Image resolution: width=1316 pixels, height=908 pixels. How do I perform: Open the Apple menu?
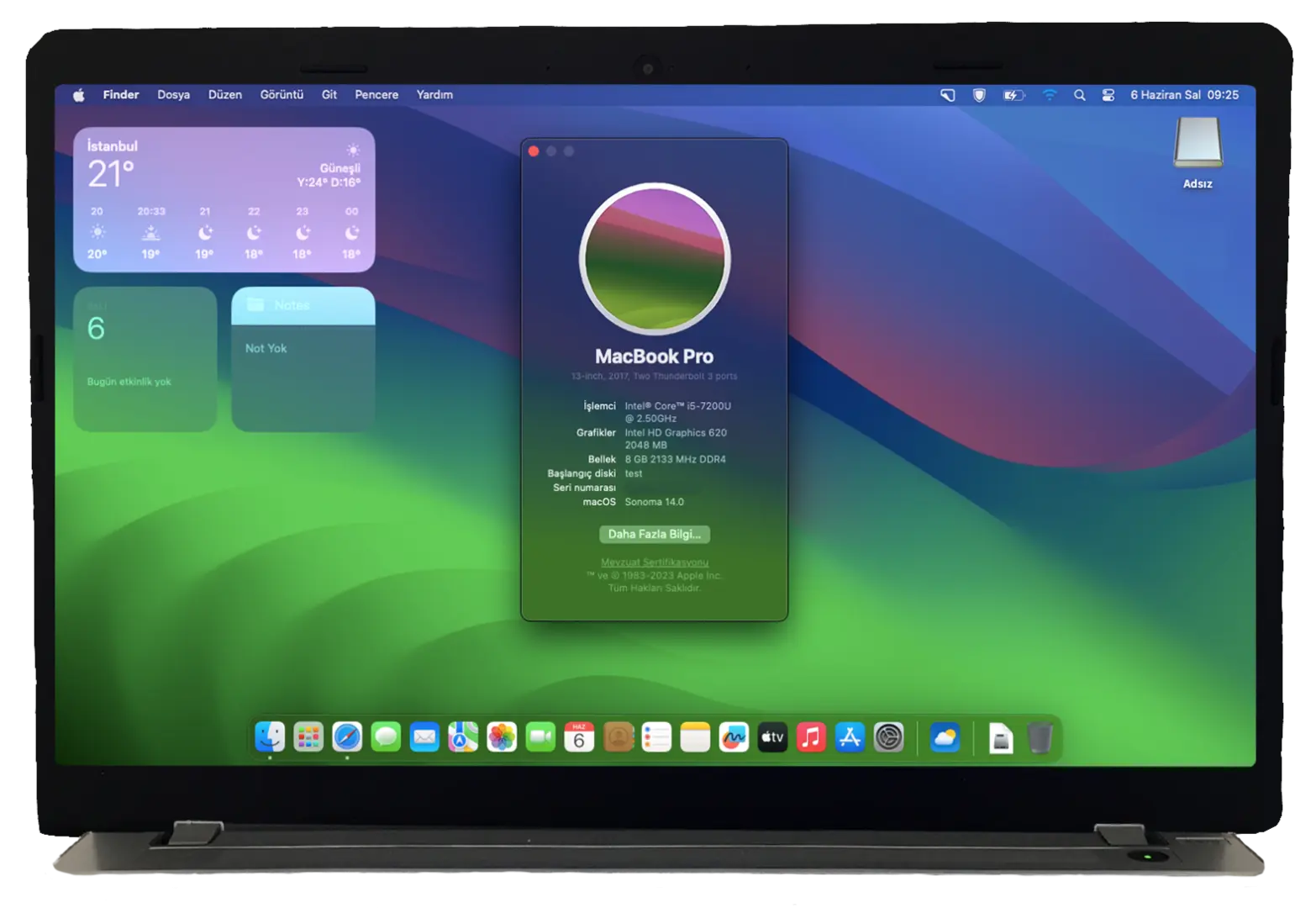pos(78,95)
